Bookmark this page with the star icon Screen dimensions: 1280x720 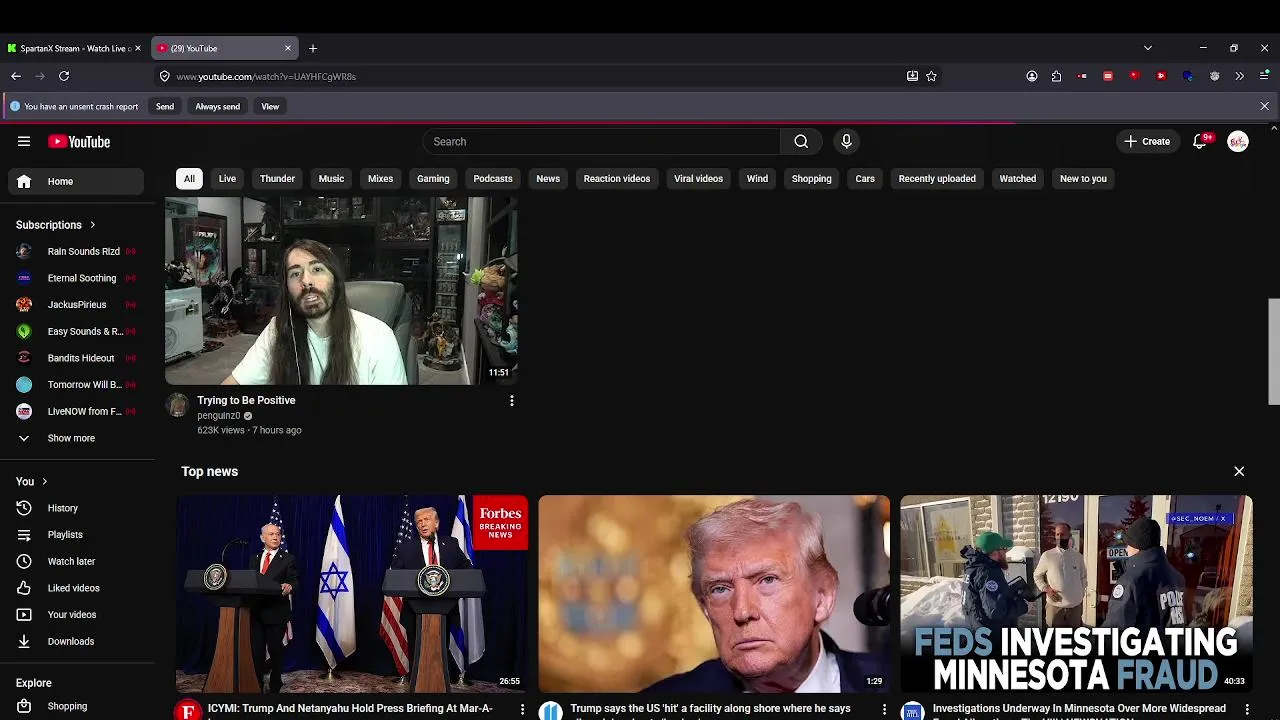coord(931,76)
